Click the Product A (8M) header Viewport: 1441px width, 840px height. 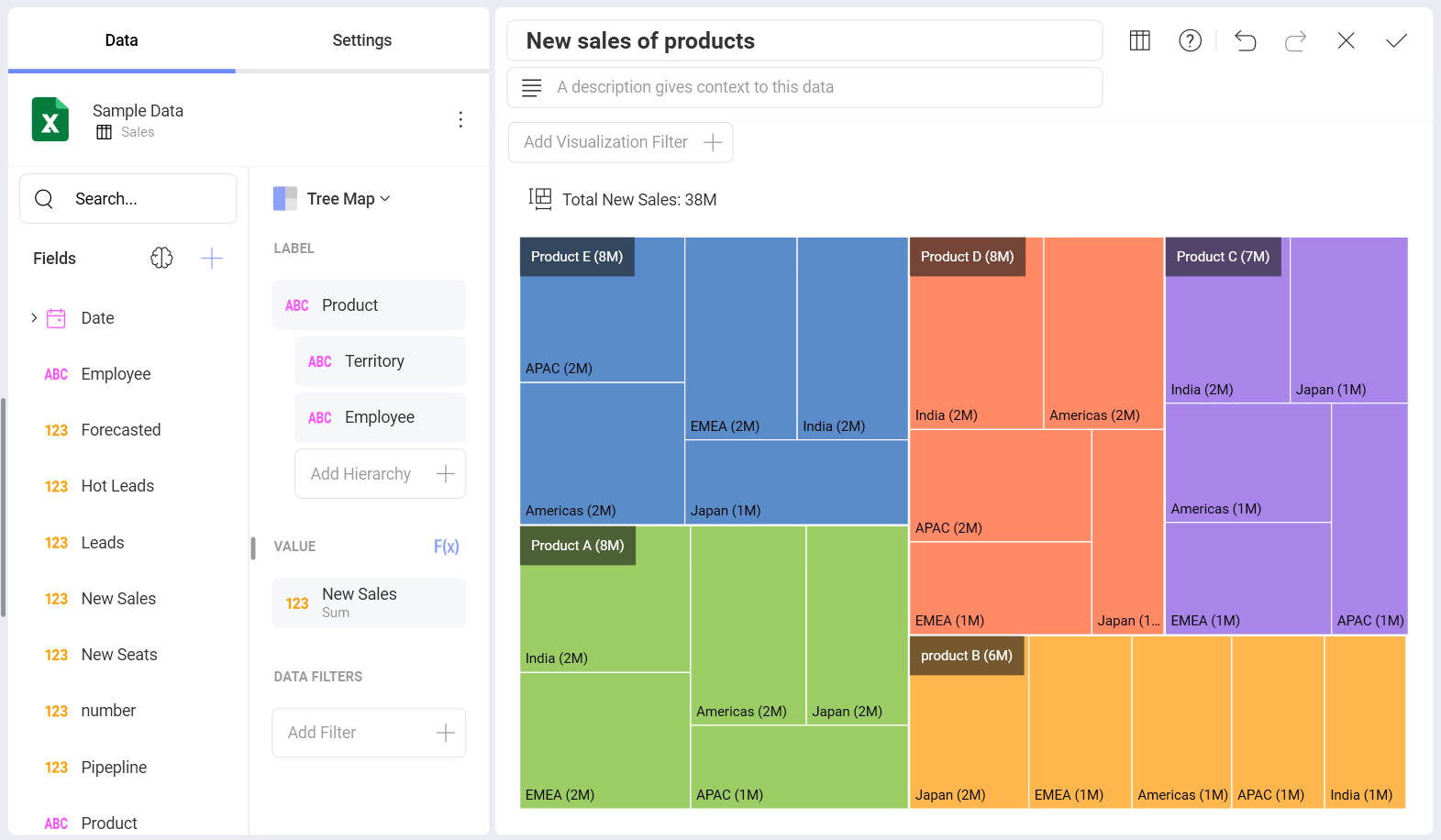pos(578,546)
